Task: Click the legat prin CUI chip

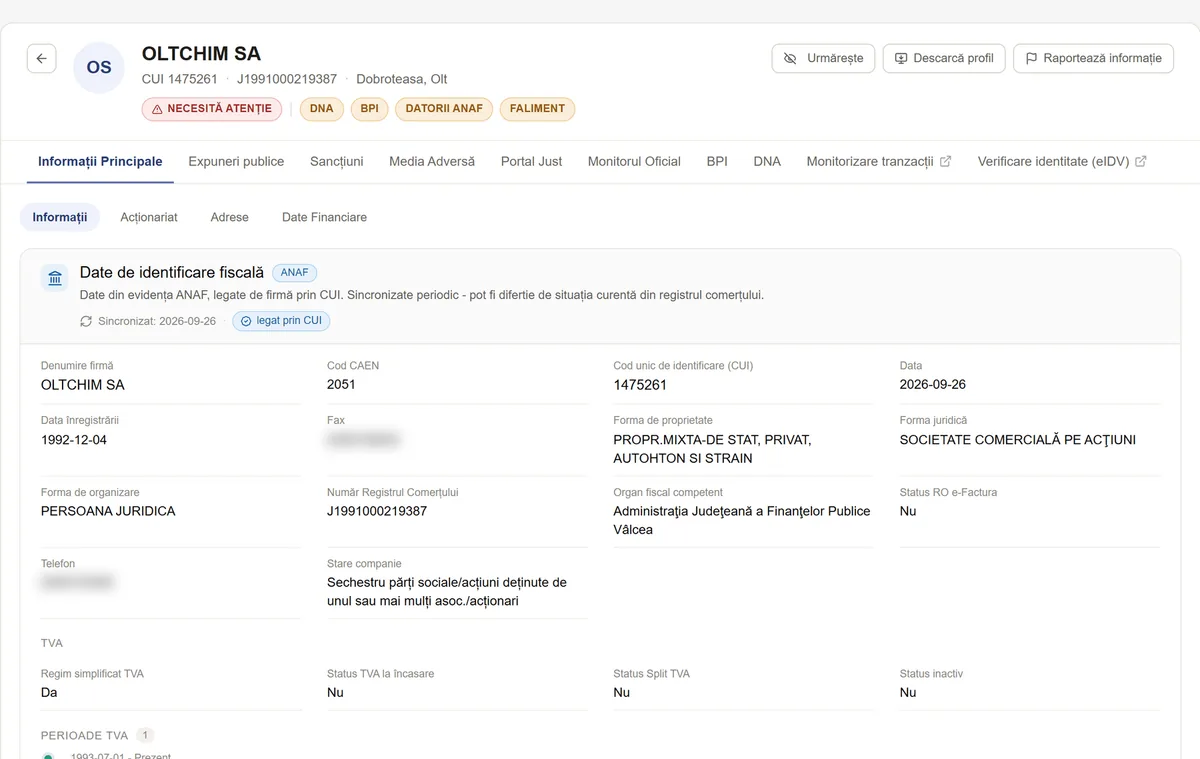Action: pos(281,321)
